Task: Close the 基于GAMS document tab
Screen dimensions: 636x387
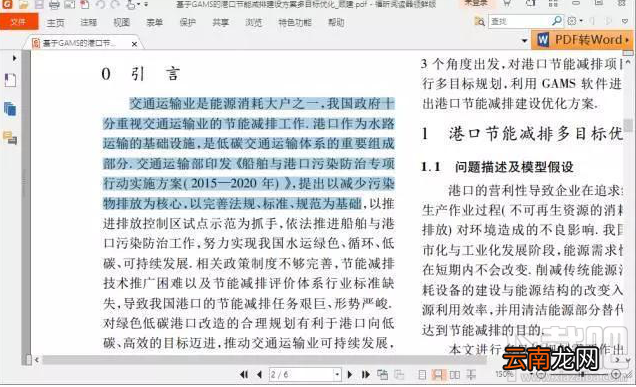Action: [134, 44]
